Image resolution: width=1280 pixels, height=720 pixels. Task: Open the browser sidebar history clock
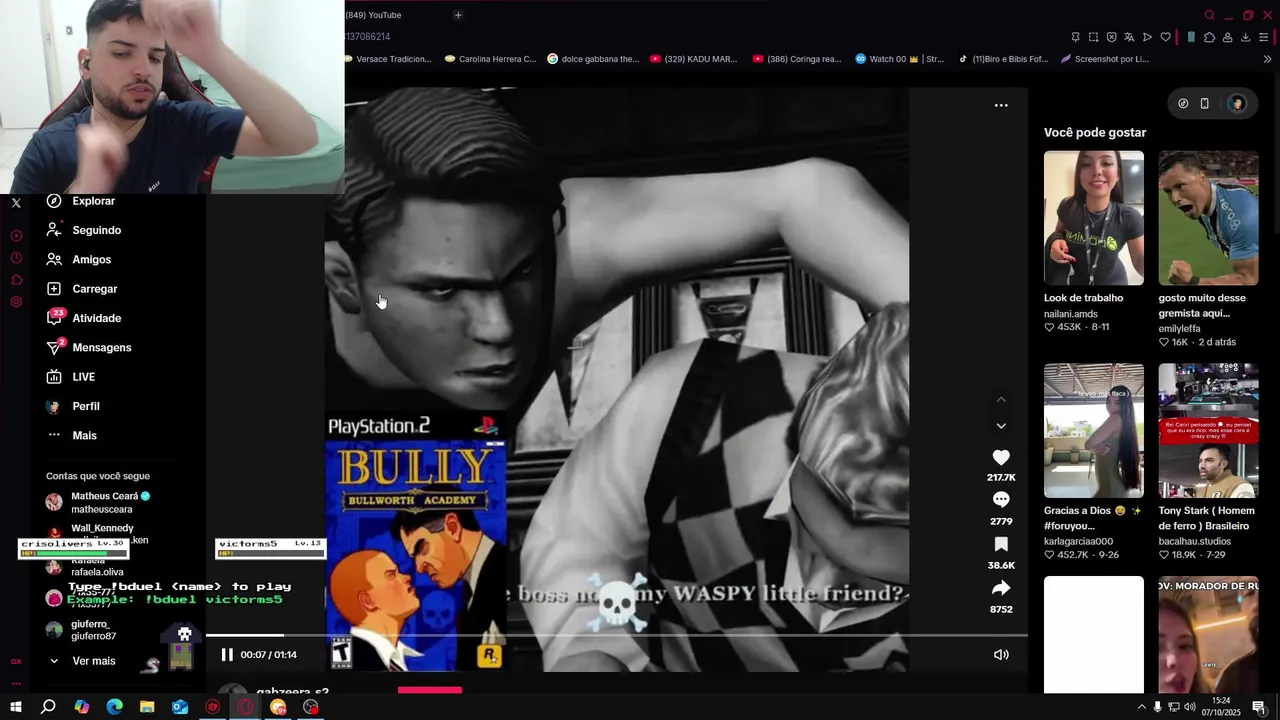pos(16,258)
